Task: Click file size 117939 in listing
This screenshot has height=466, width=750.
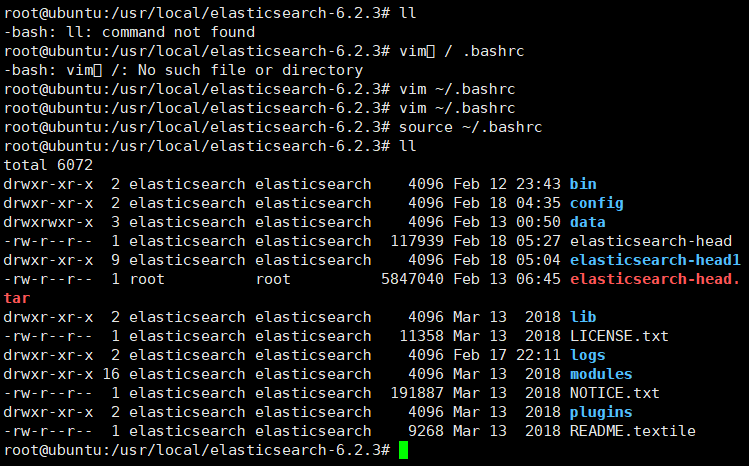Action: pyautogui.click(x=417, y=241)
